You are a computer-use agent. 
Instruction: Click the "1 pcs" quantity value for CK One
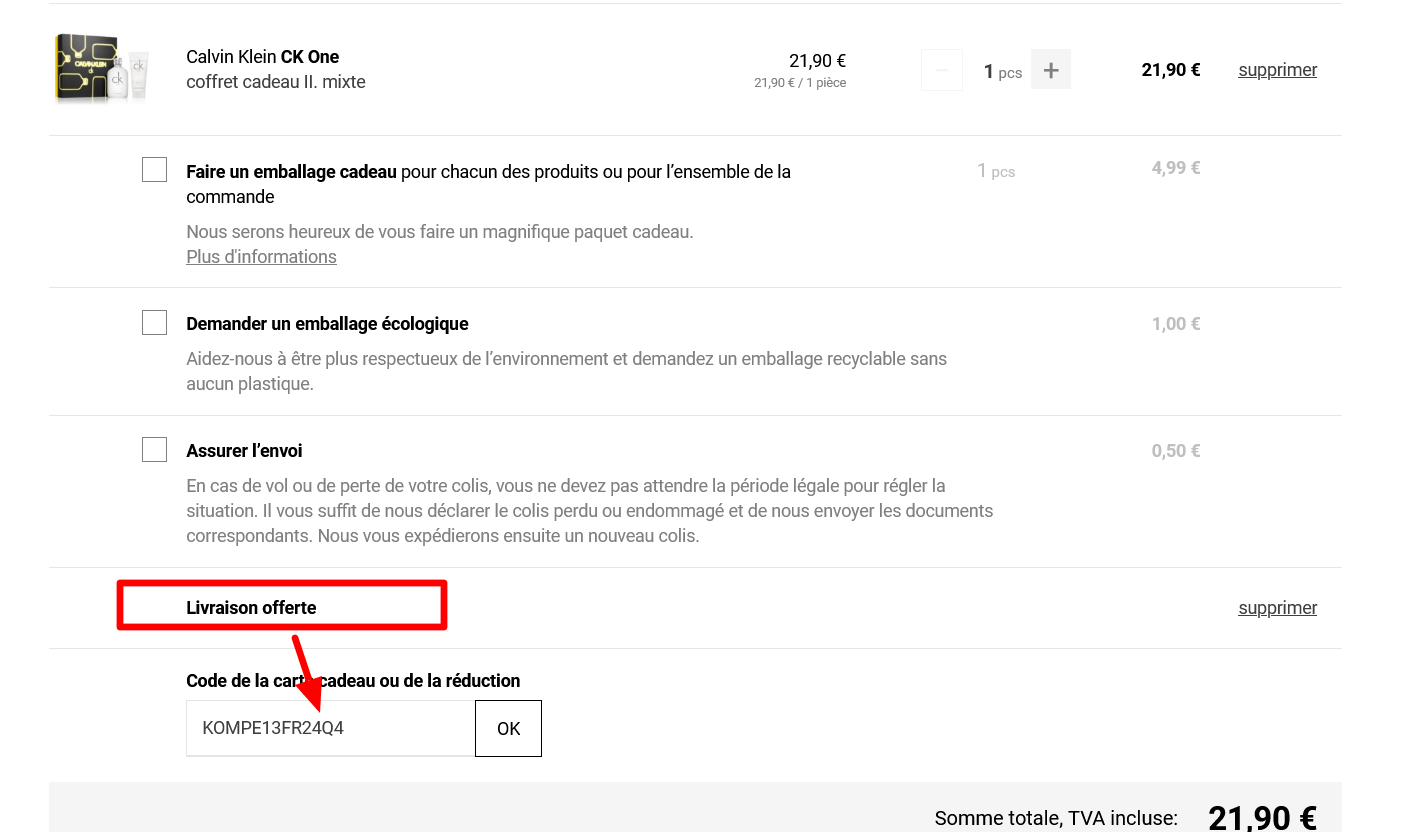(1002, 72)
